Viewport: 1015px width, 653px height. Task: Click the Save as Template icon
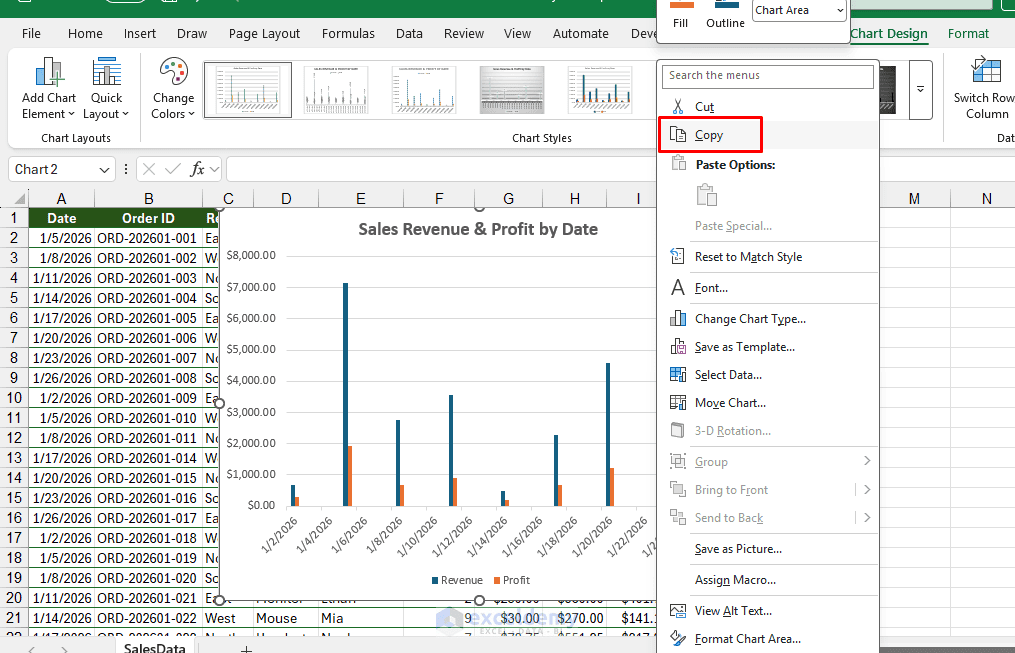coord(678,347)
